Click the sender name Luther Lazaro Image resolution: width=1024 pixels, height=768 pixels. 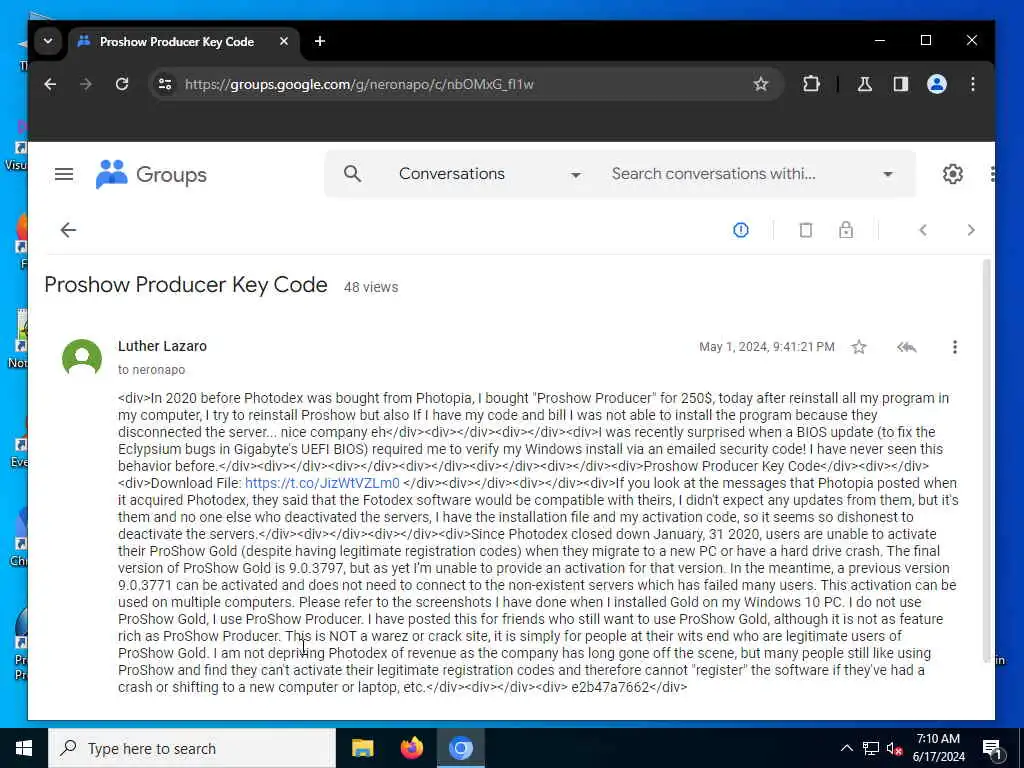click(162, 346)
